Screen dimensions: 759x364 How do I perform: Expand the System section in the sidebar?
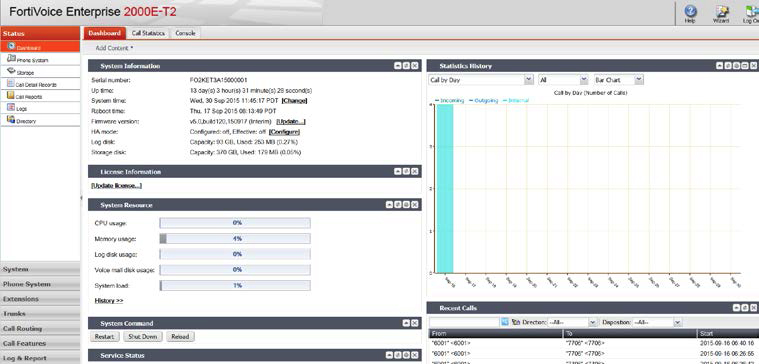point(40,269)
